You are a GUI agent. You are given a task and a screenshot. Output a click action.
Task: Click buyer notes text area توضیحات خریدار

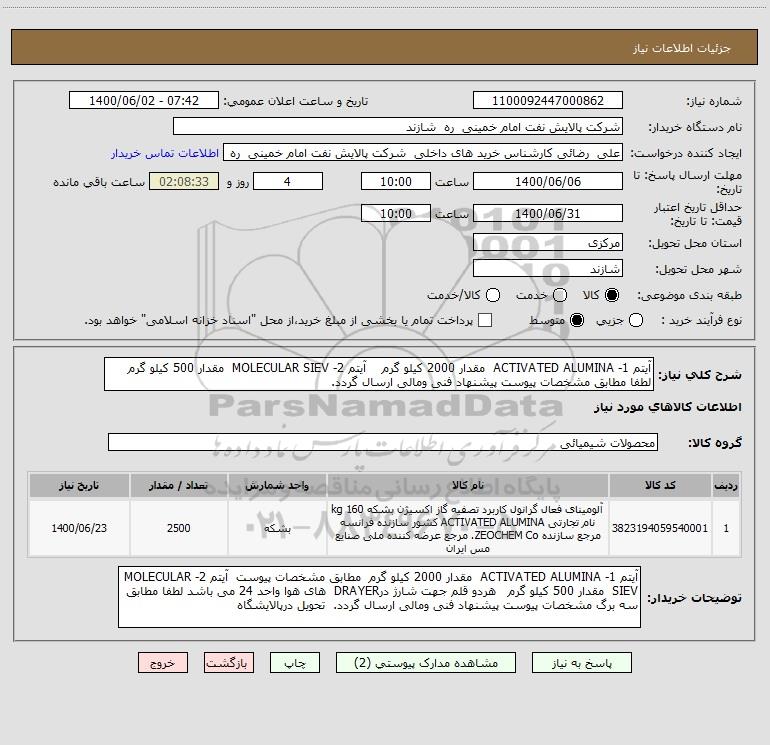(x=379, y=597)
